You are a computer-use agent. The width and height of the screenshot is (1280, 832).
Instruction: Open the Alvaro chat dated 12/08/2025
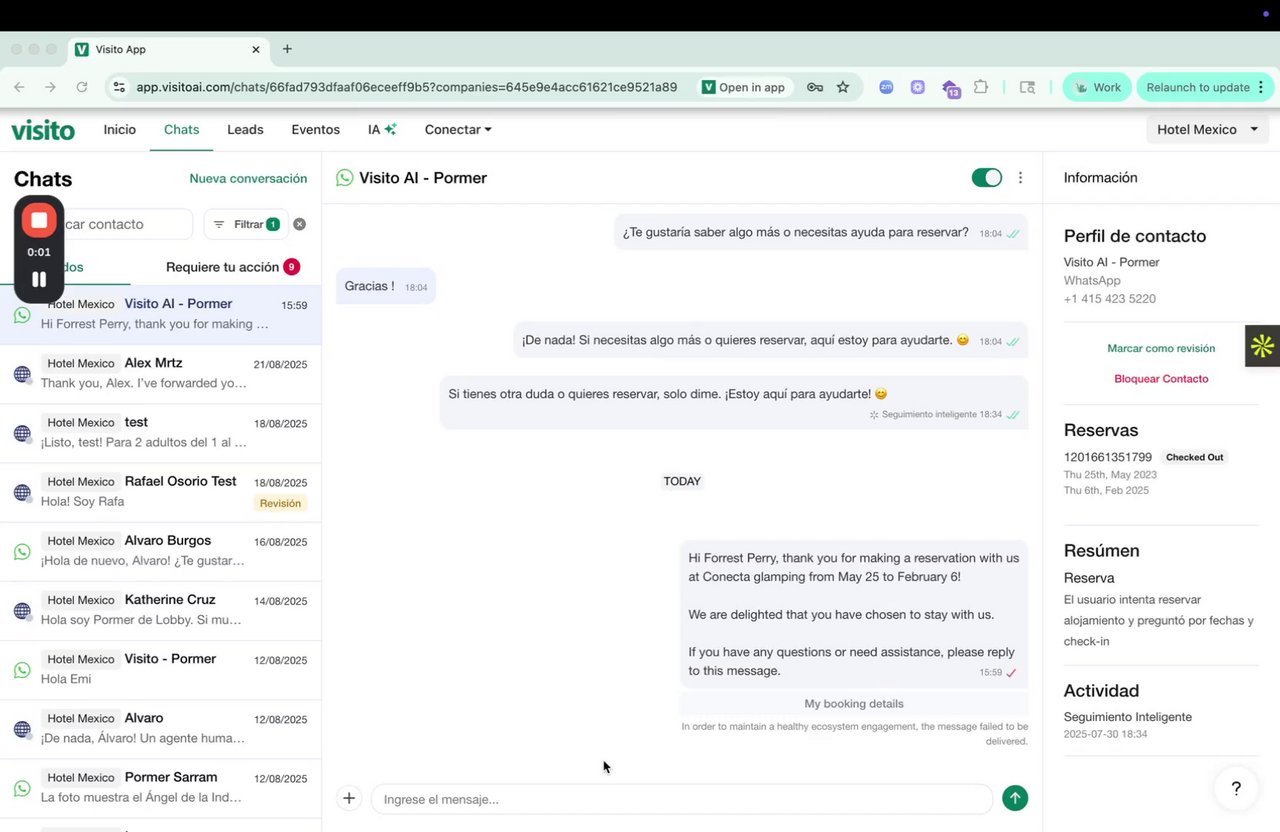[160, 728]
